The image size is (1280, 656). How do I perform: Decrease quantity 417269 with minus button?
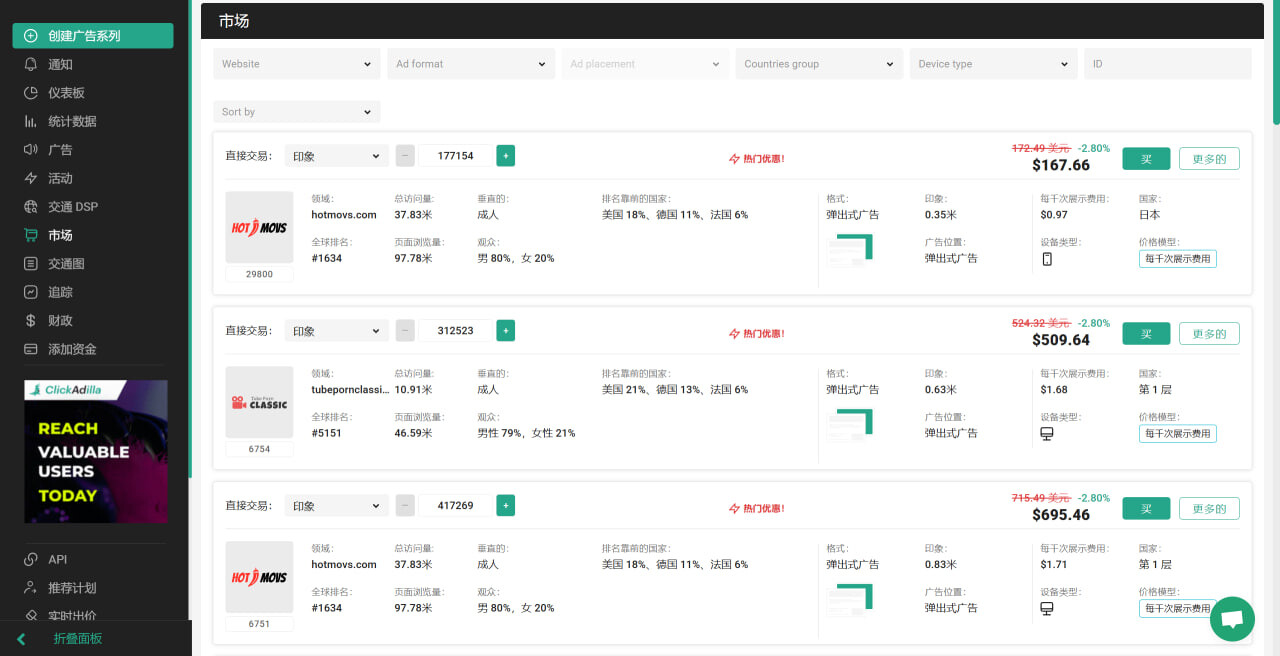405,506
